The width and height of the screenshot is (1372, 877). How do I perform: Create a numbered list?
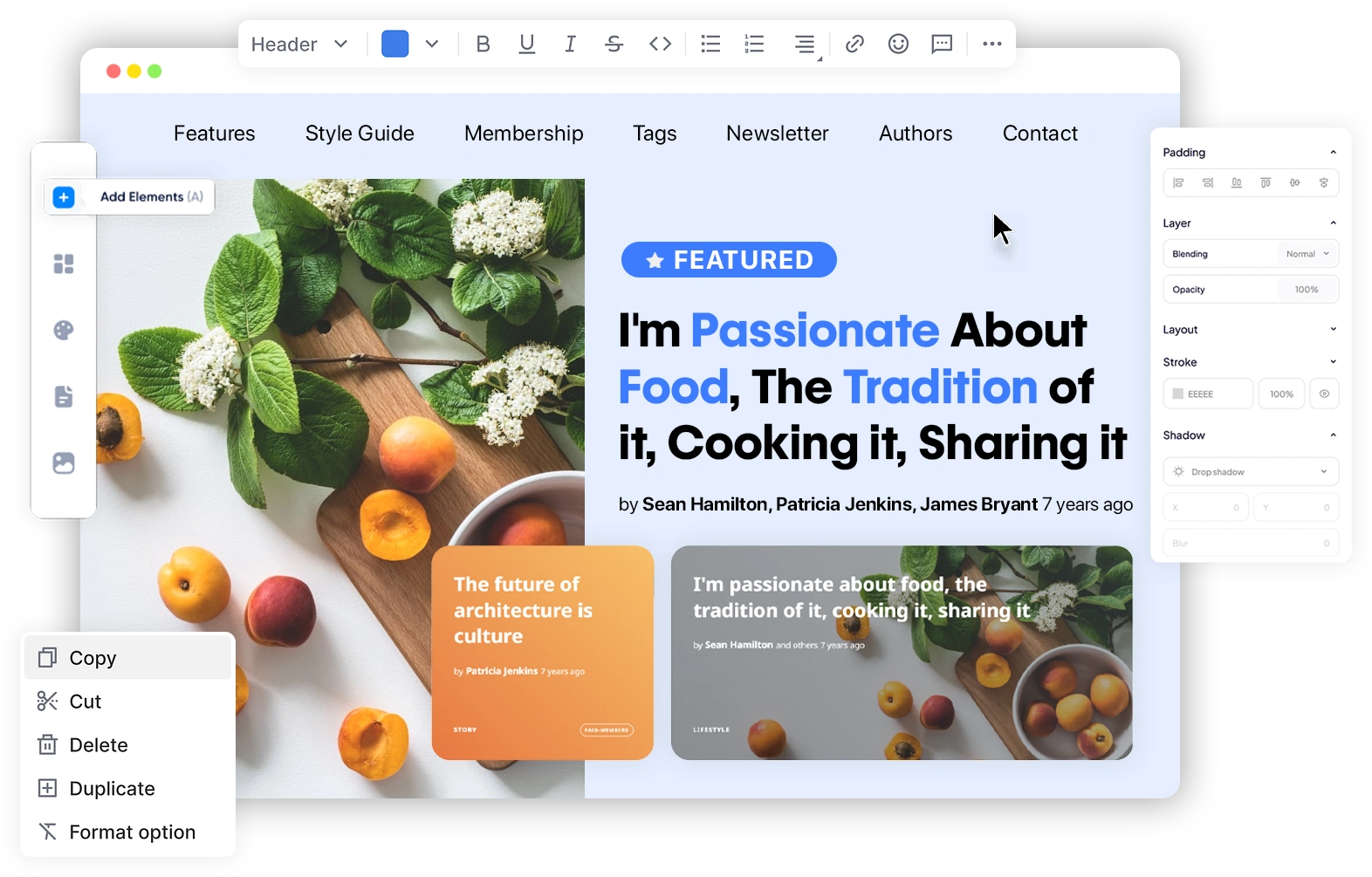pyautogui.click(x=754, y=44)
